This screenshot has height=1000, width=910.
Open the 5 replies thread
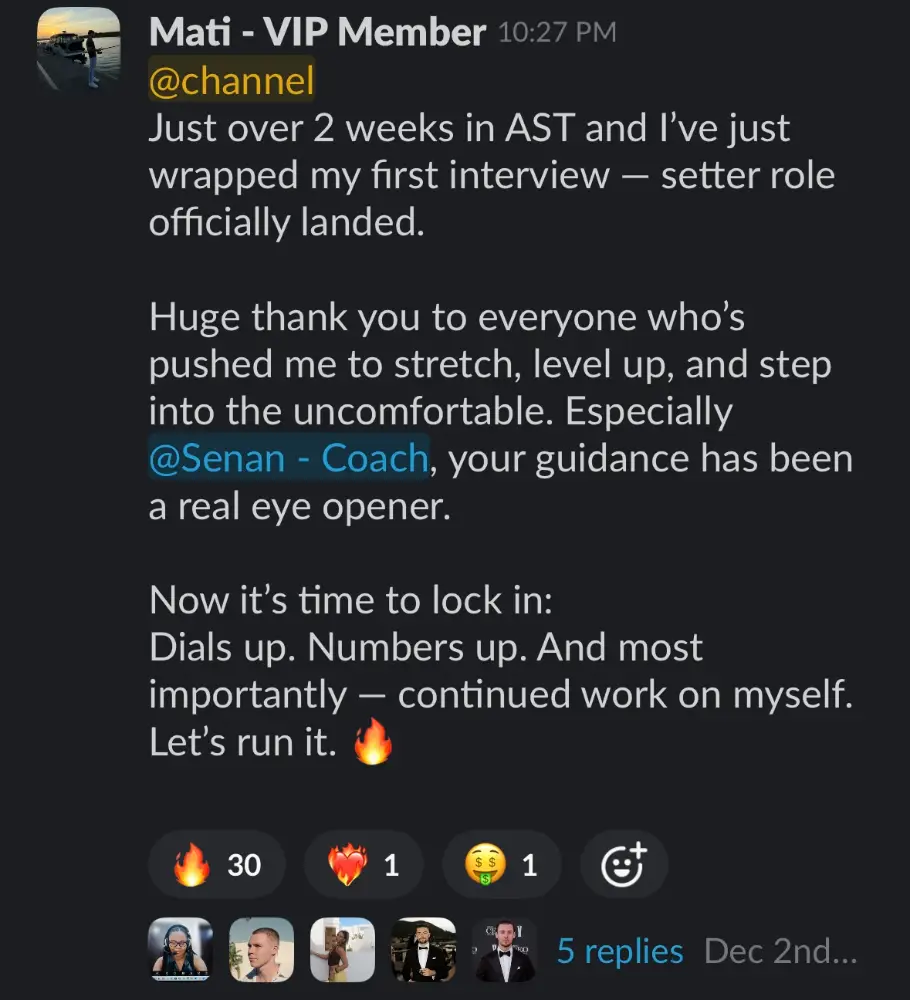[x=620, y=952]
